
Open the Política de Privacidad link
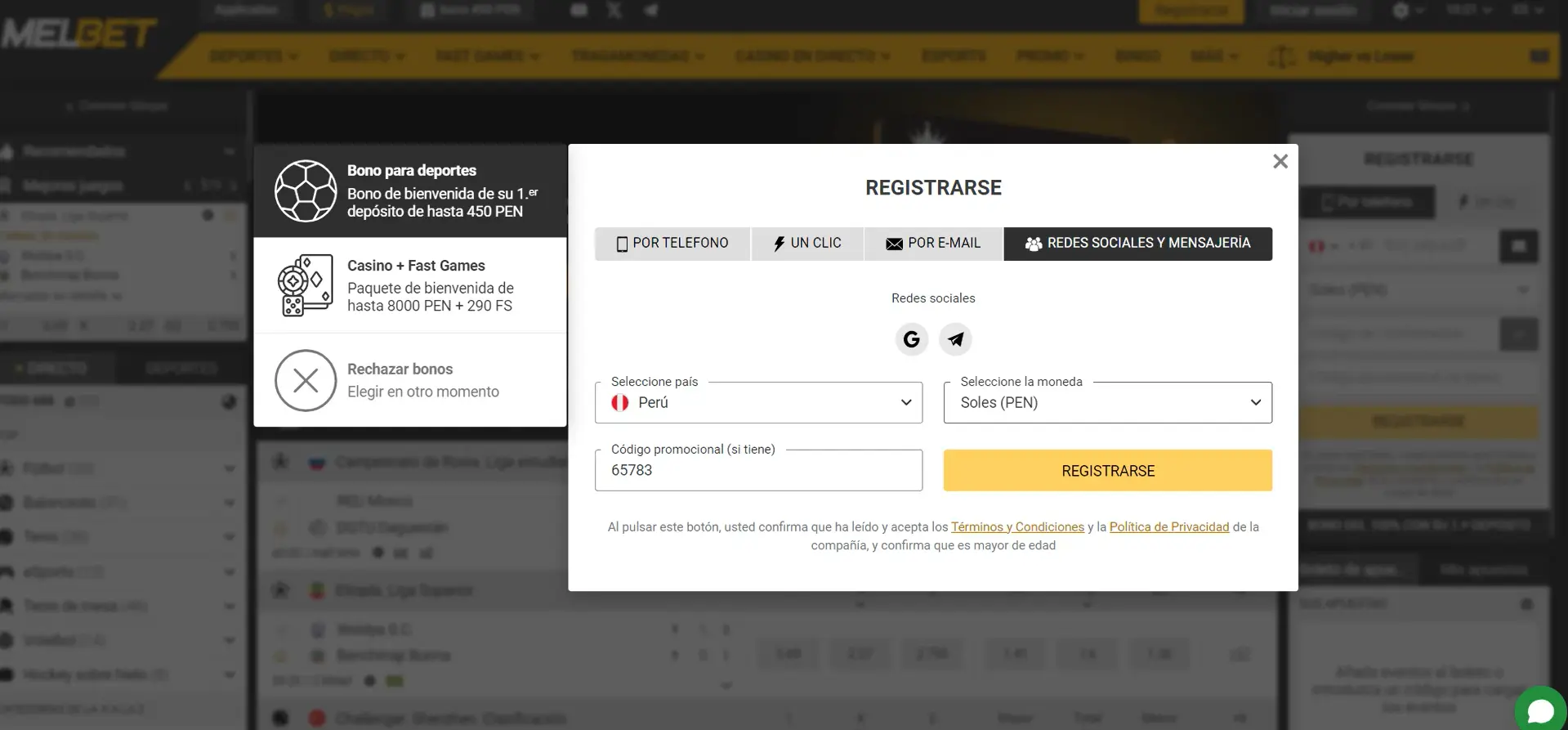(1168, 527)
